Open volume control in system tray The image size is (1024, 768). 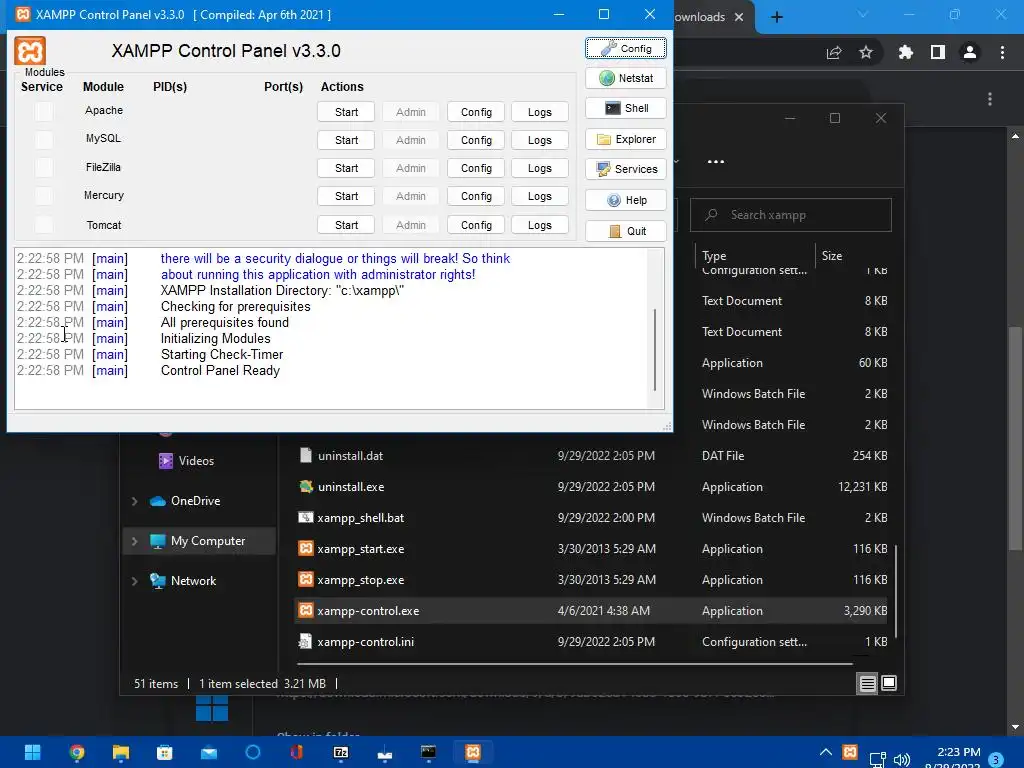(901, 759)
